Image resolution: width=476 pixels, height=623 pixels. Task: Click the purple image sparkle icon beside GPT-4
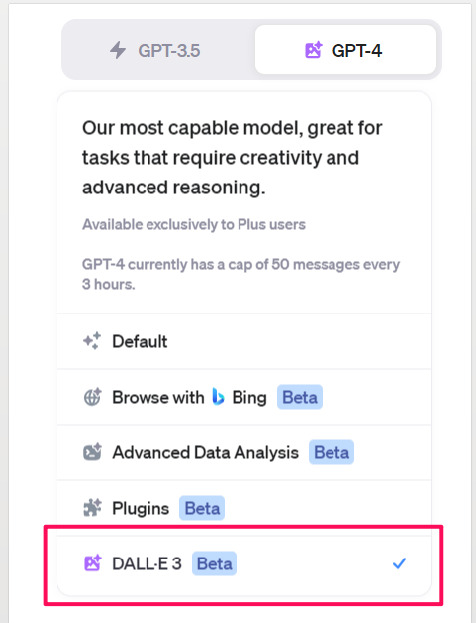[x=313, y=50]
